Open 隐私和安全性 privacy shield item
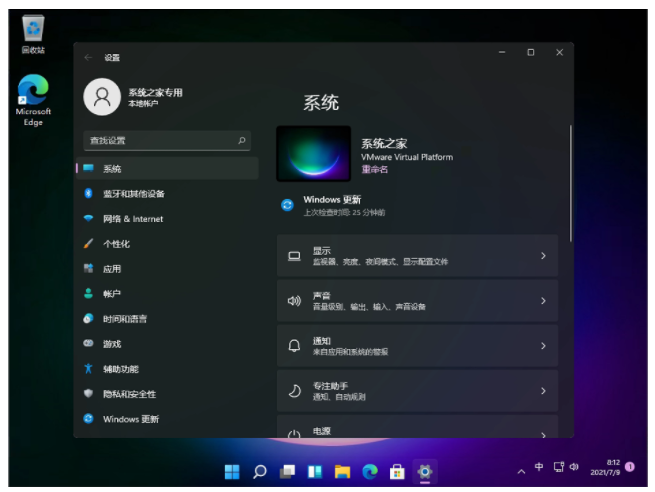Image resolution: width=655 pixels, height=492 pixels. pos(167,394)
